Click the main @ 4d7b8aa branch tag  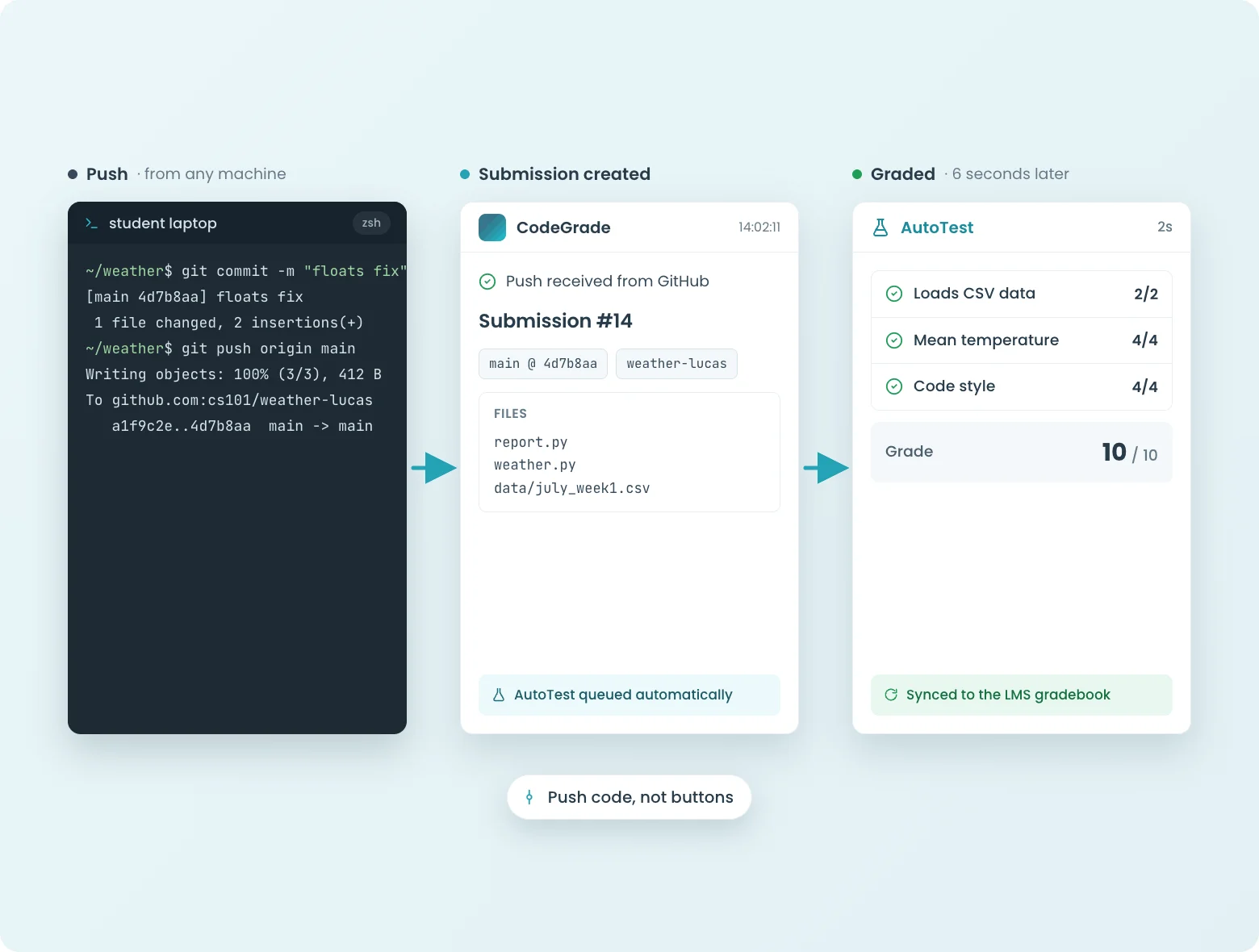(x=543, y=364)
